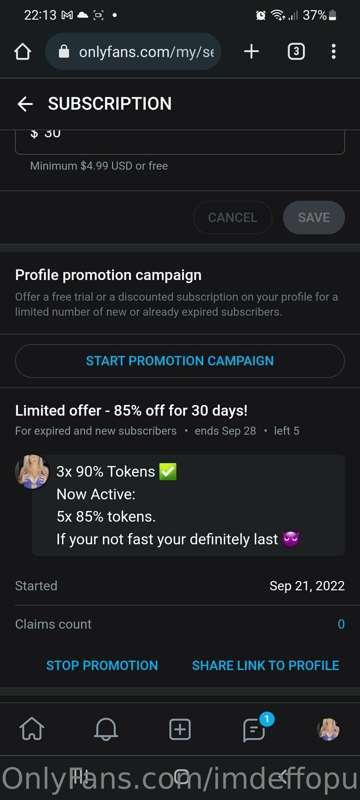Open the tab switcher showing 3 tabs

pyautogui.click(x=296, y=52)
